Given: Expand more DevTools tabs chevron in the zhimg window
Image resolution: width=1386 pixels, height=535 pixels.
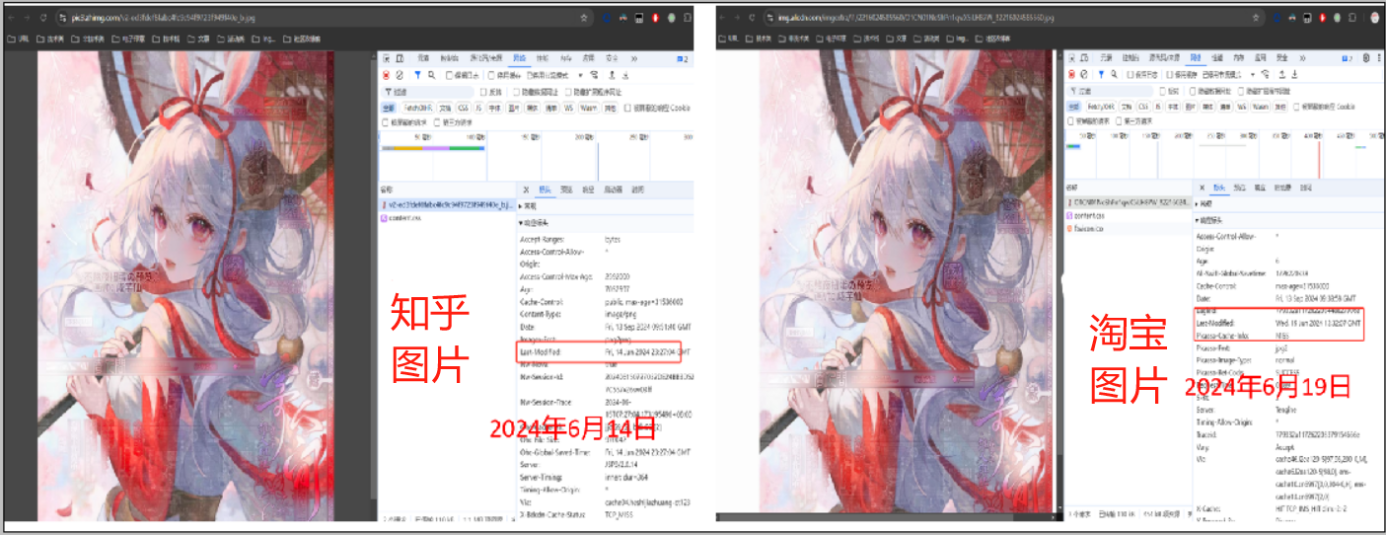Looking at the screenshot, I should pos(634,58).
